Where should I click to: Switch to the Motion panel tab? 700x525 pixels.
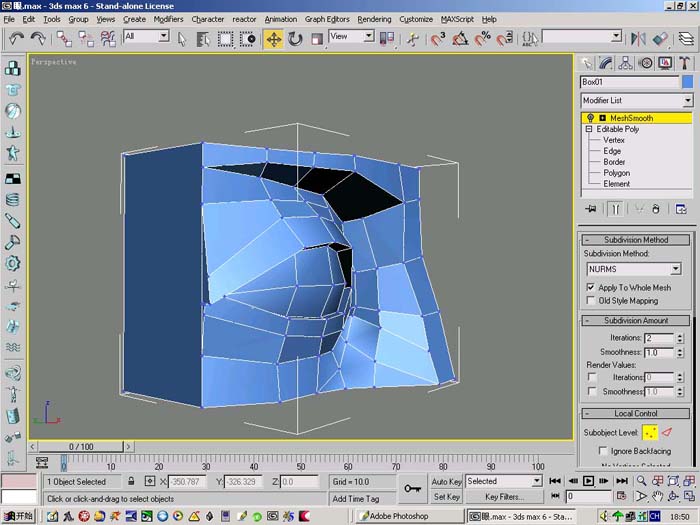coord(646,63)
